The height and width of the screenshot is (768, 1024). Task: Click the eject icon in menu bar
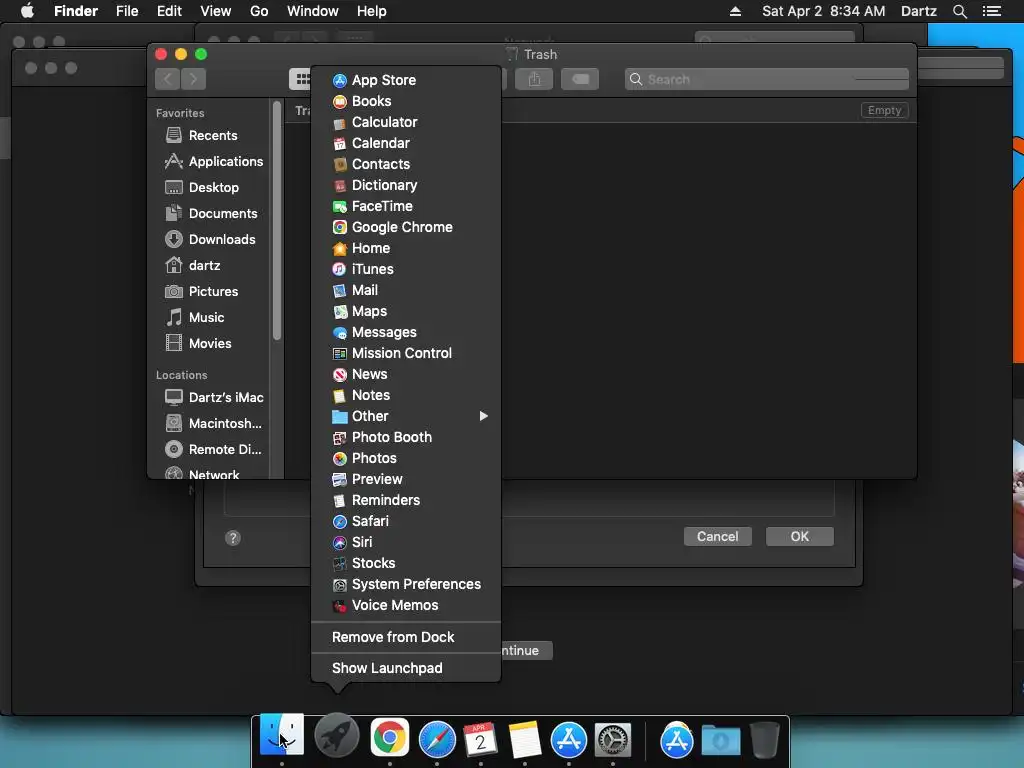click(735, 11)
